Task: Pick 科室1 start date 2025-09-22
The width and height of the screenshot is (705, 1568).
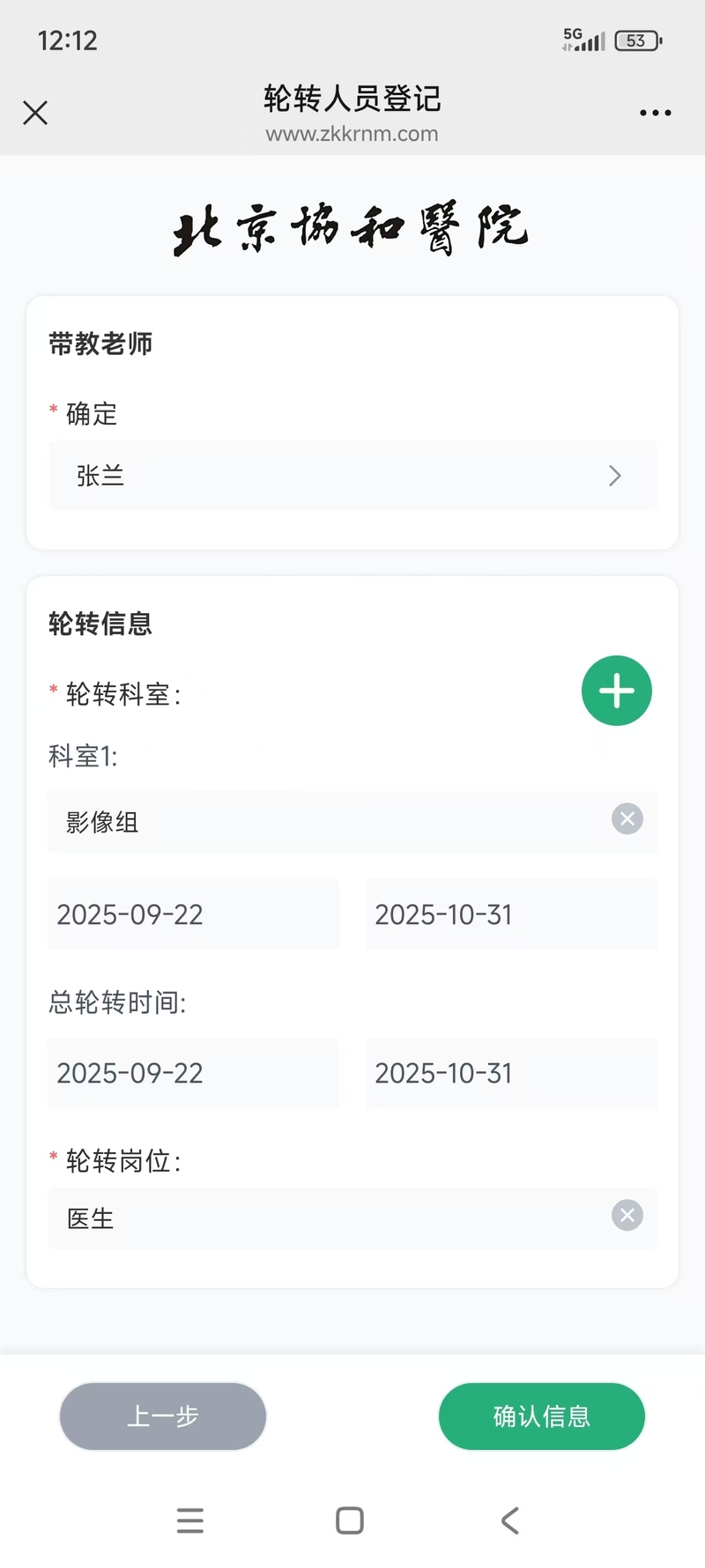Action: [193, 914]
